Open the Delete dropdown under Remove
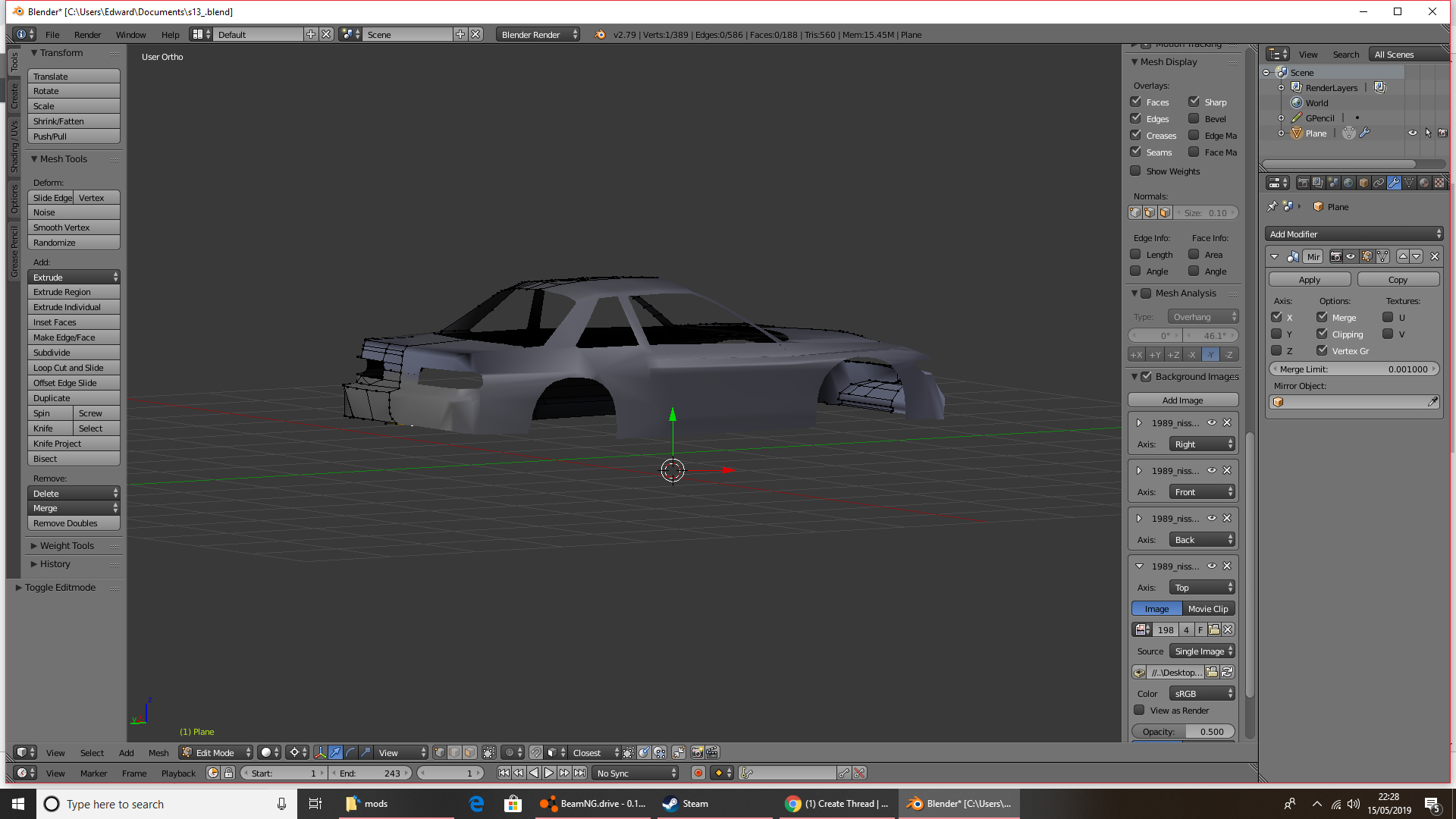The image size is (1456, 819). 74,493
